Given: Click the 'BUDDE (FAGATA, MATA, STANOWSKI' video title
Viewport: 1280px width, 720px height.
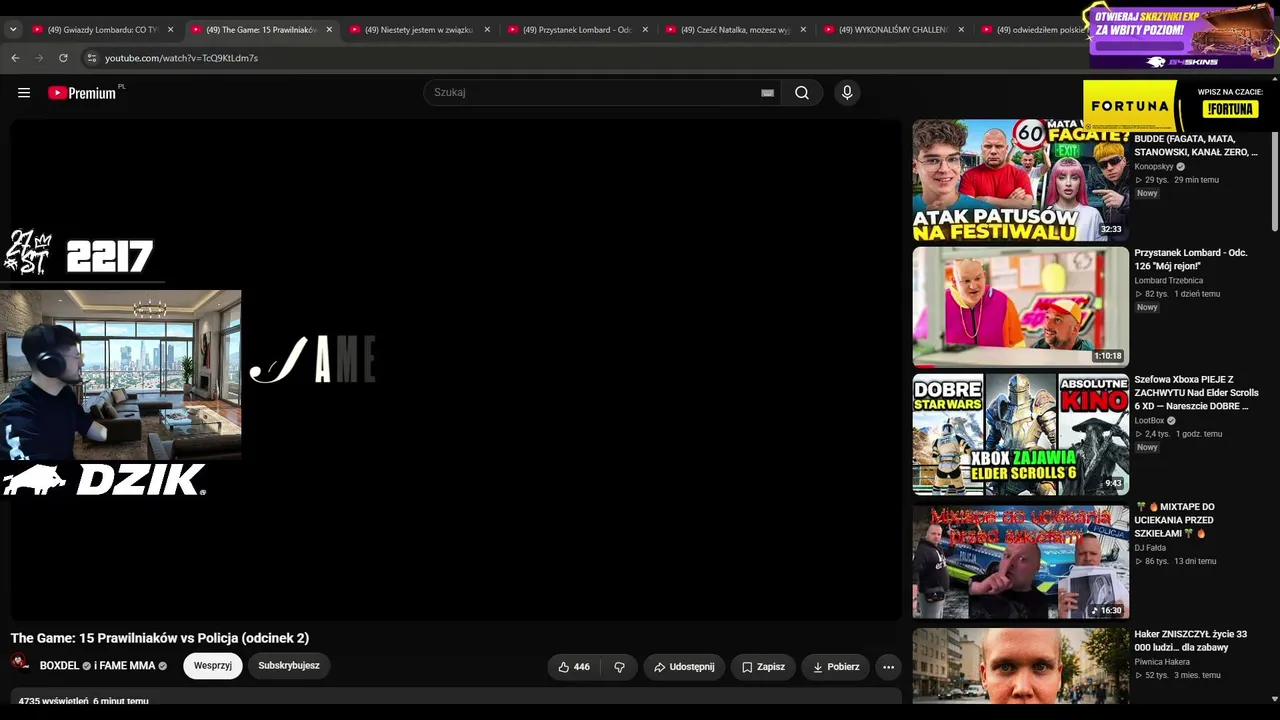Looking at the screenshot, I should point(1196,146).
